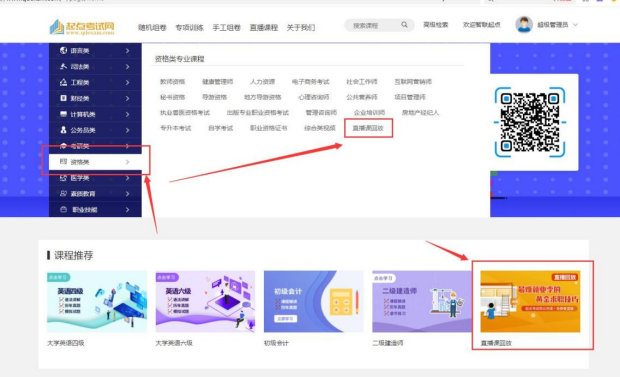Open the 随机组卷 menu item
This screenshot has width=620, height=377.
(152, 27)
